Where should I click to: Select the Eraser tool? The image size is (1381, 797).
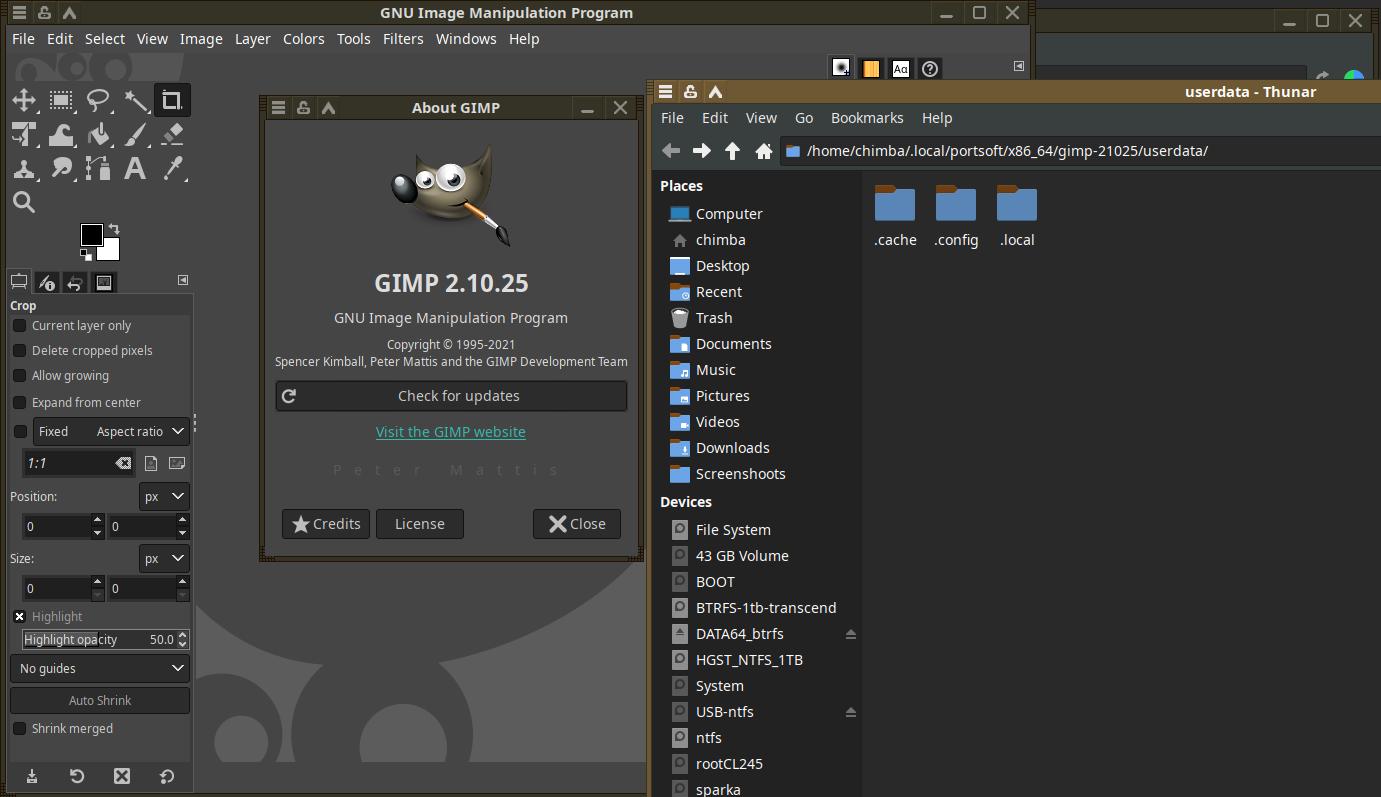[172, 134]
